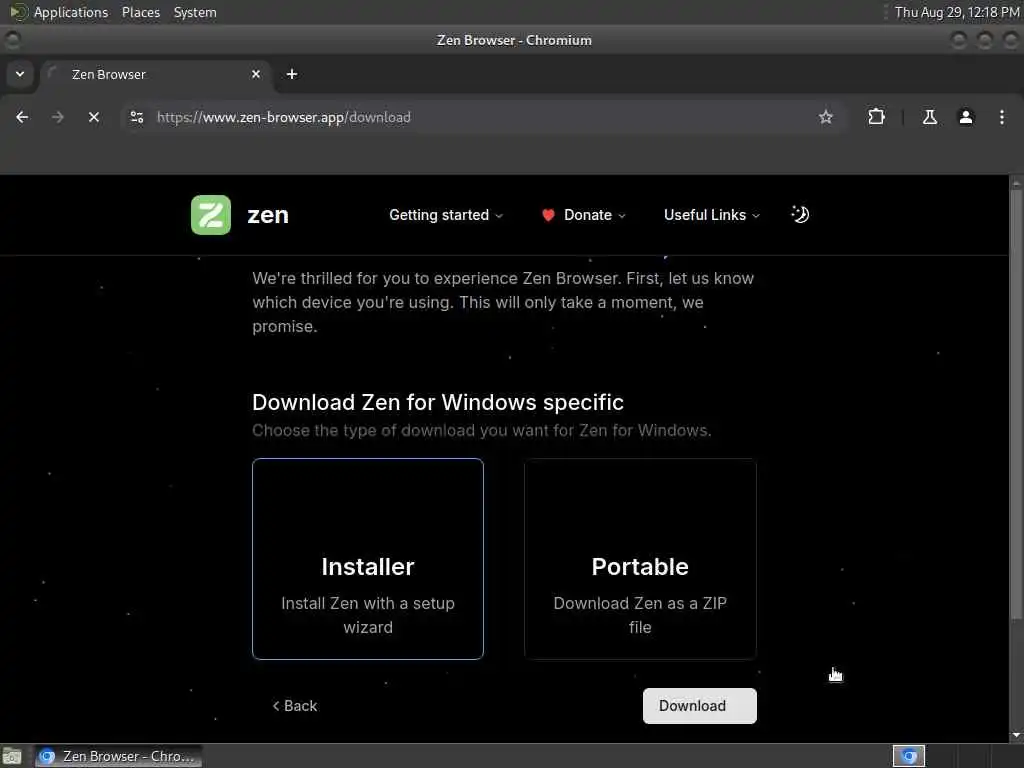Click the Zen logo icon
The width and height of the screenshot is (1024, 768).
210,215
